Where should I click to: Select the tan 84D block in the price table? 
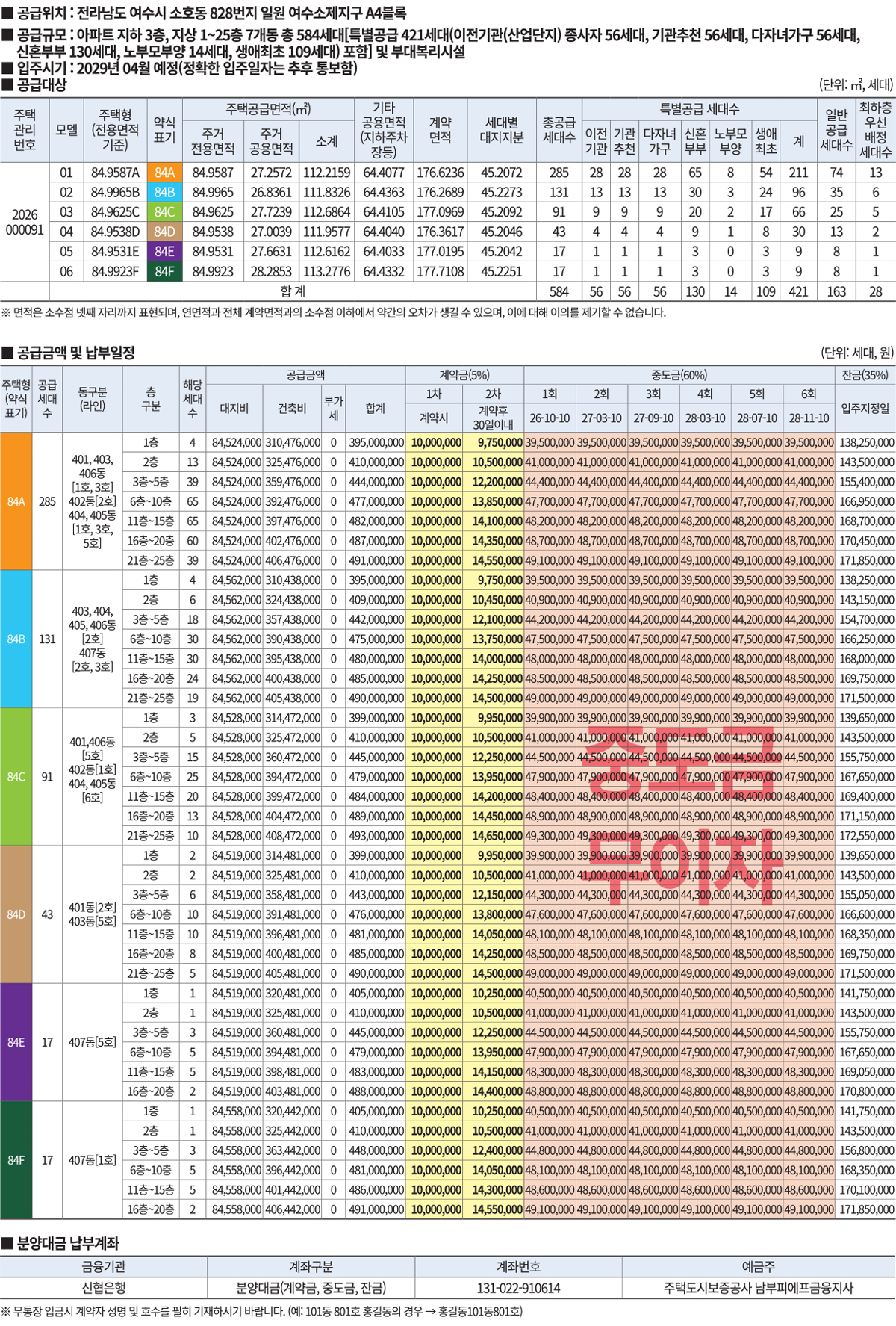(16, 914)
